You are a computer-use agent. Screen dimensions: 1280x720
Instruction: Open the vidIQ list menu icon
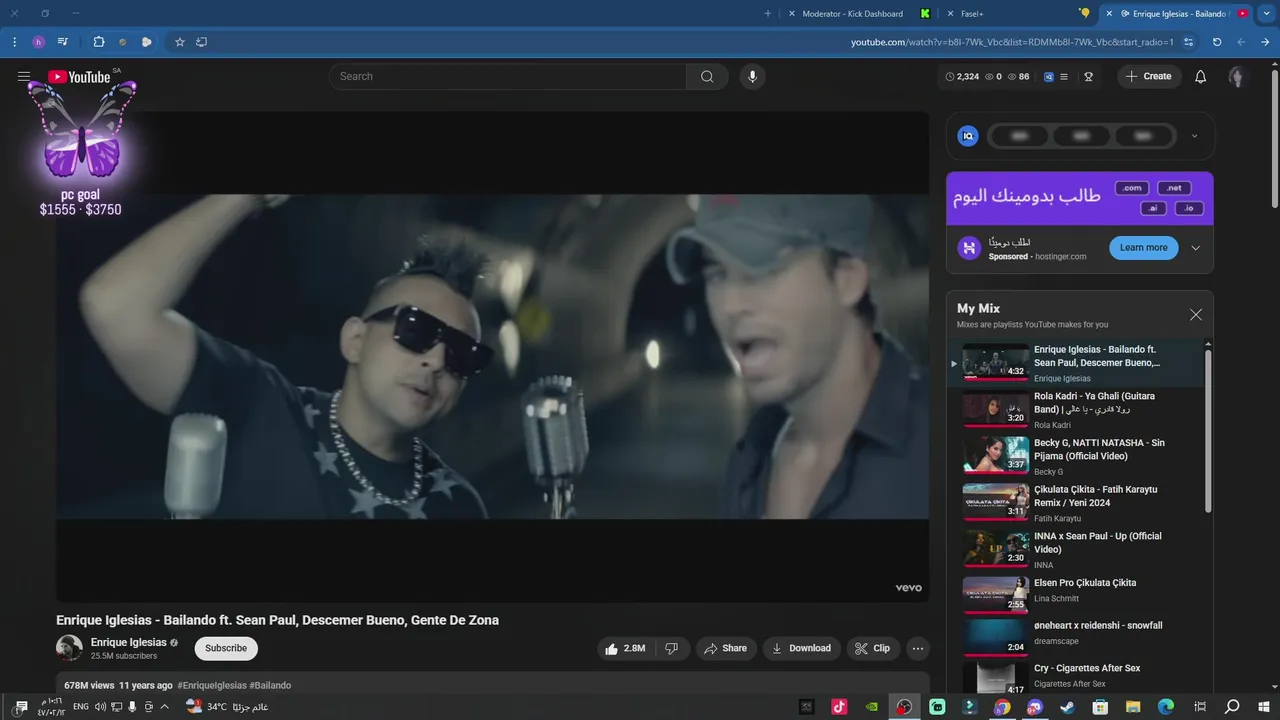[x=1064, y=77]
